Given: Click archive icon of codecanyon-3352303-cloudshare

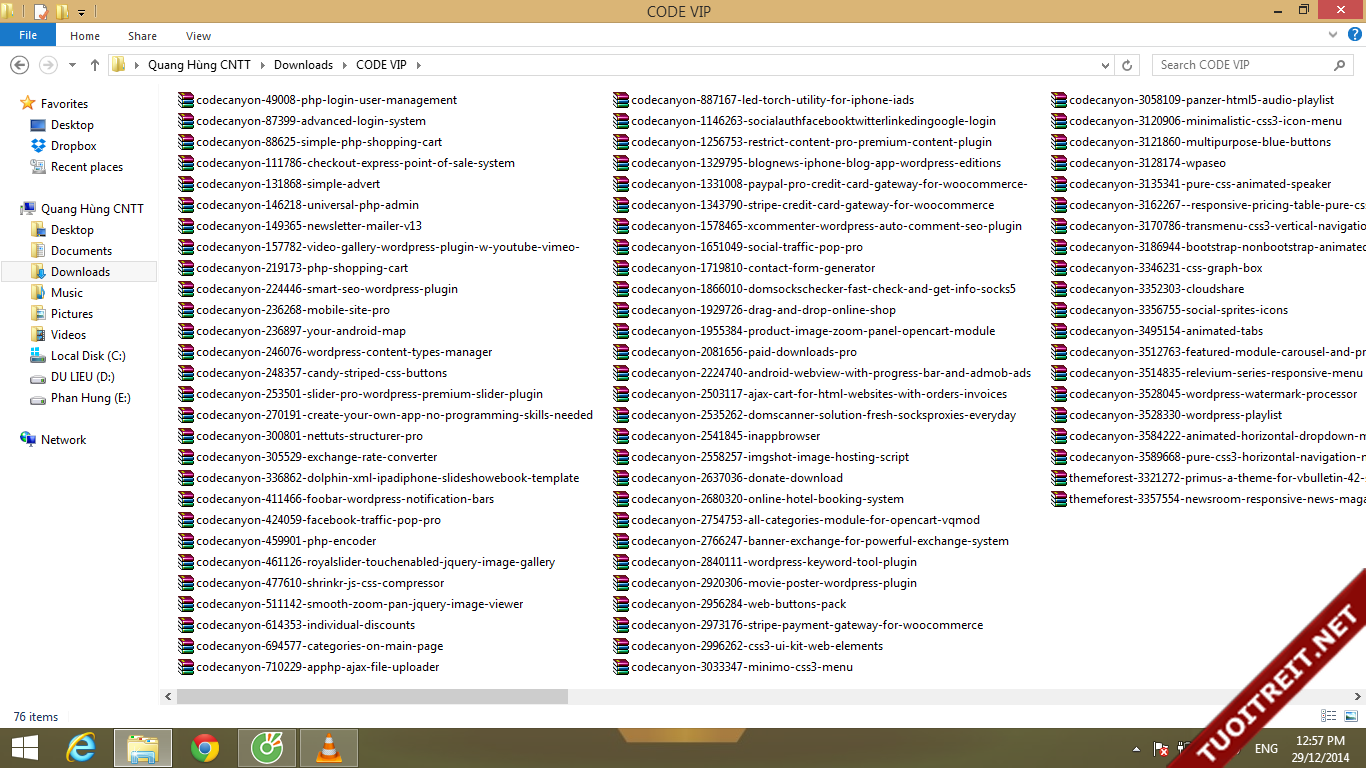Looking at the screenshot, I should pyautogui.click(x=1059, y=288).
